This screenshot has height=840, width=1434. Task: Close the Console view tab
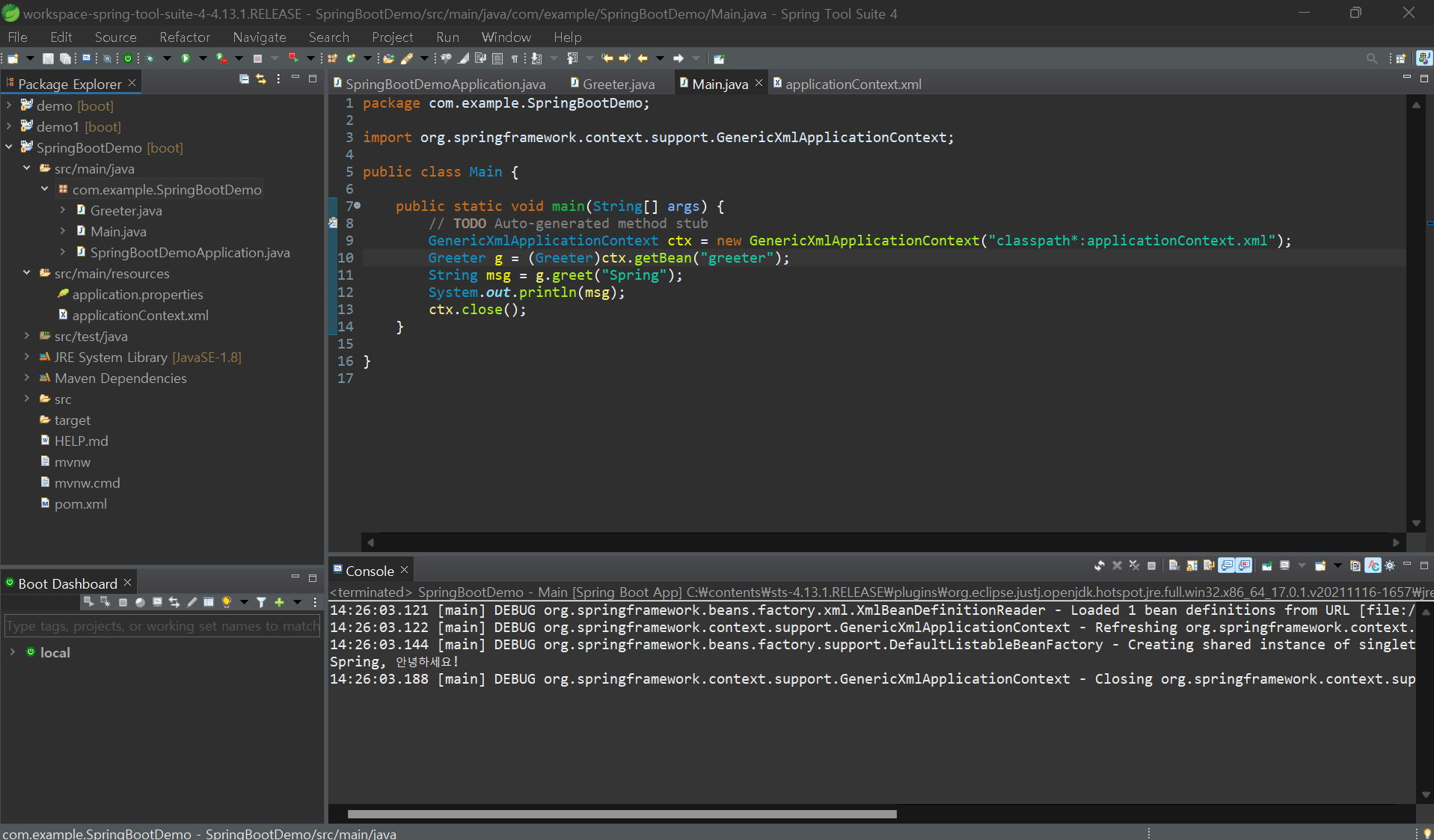tap(404, 570)
